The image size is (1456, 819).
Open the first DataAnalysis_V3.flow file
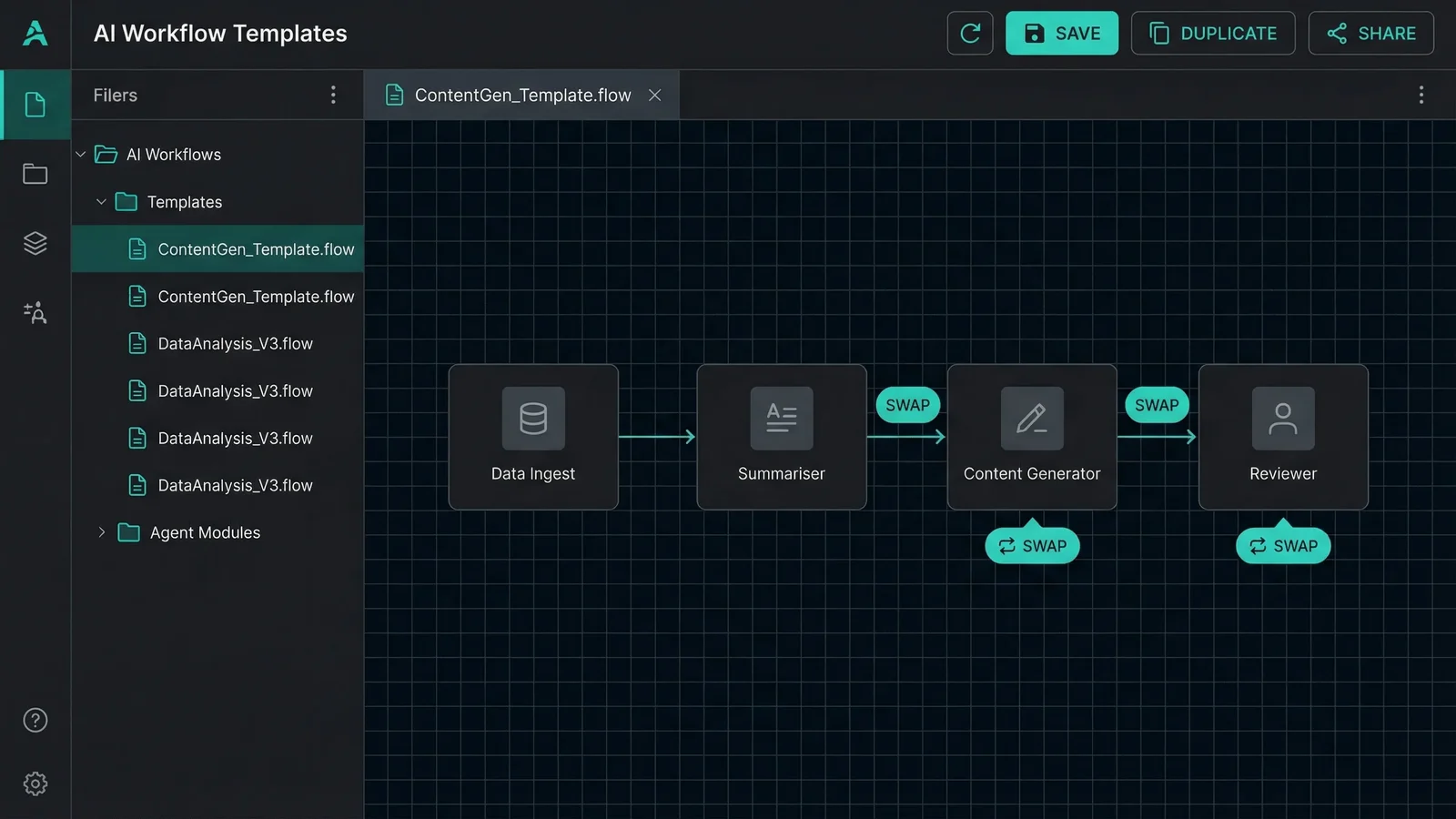tap(217, 344)
